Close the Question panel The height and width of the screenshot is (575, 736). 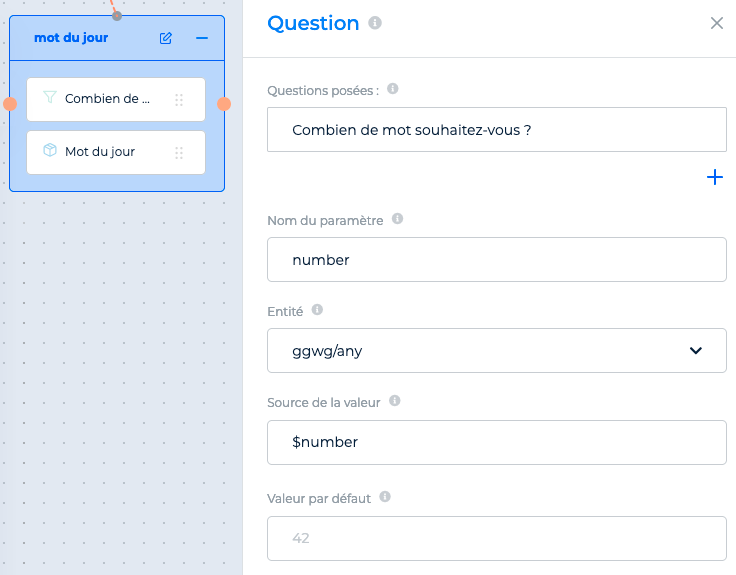[x=716, y=23]
